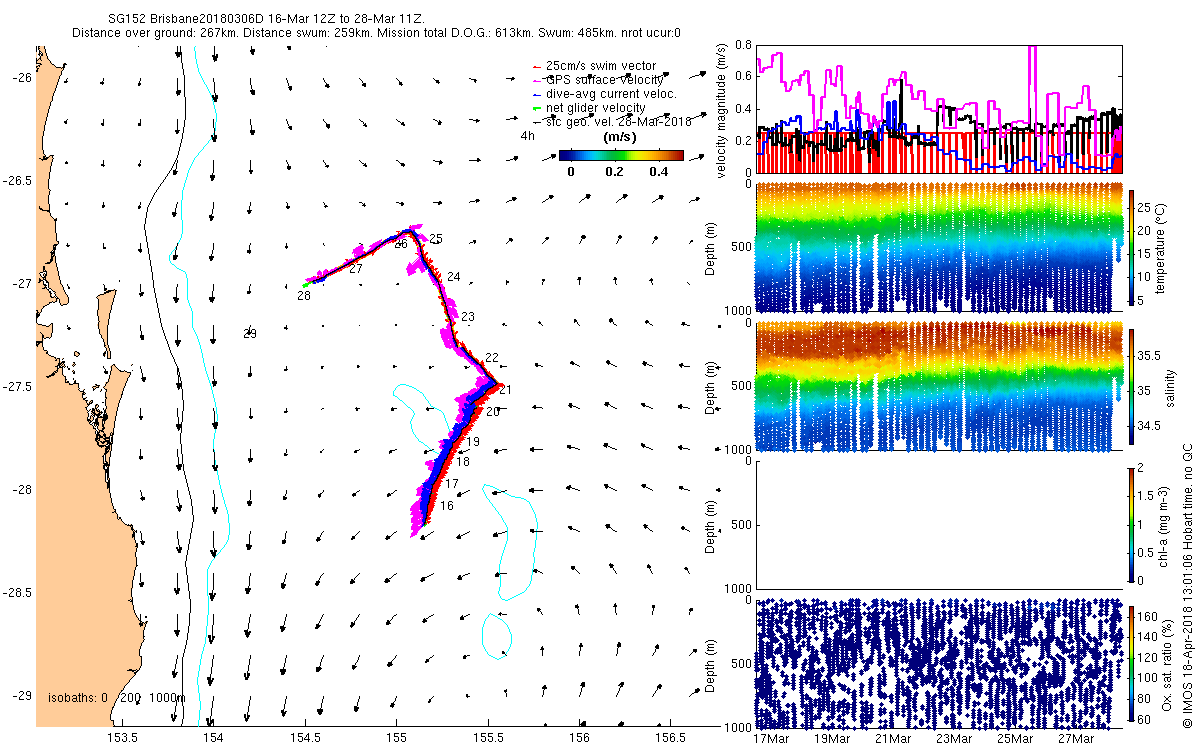Viewport: 1200px width, 750px height.
Task: Click the '27Mar' date tick label
Action: pos(1076,739)
